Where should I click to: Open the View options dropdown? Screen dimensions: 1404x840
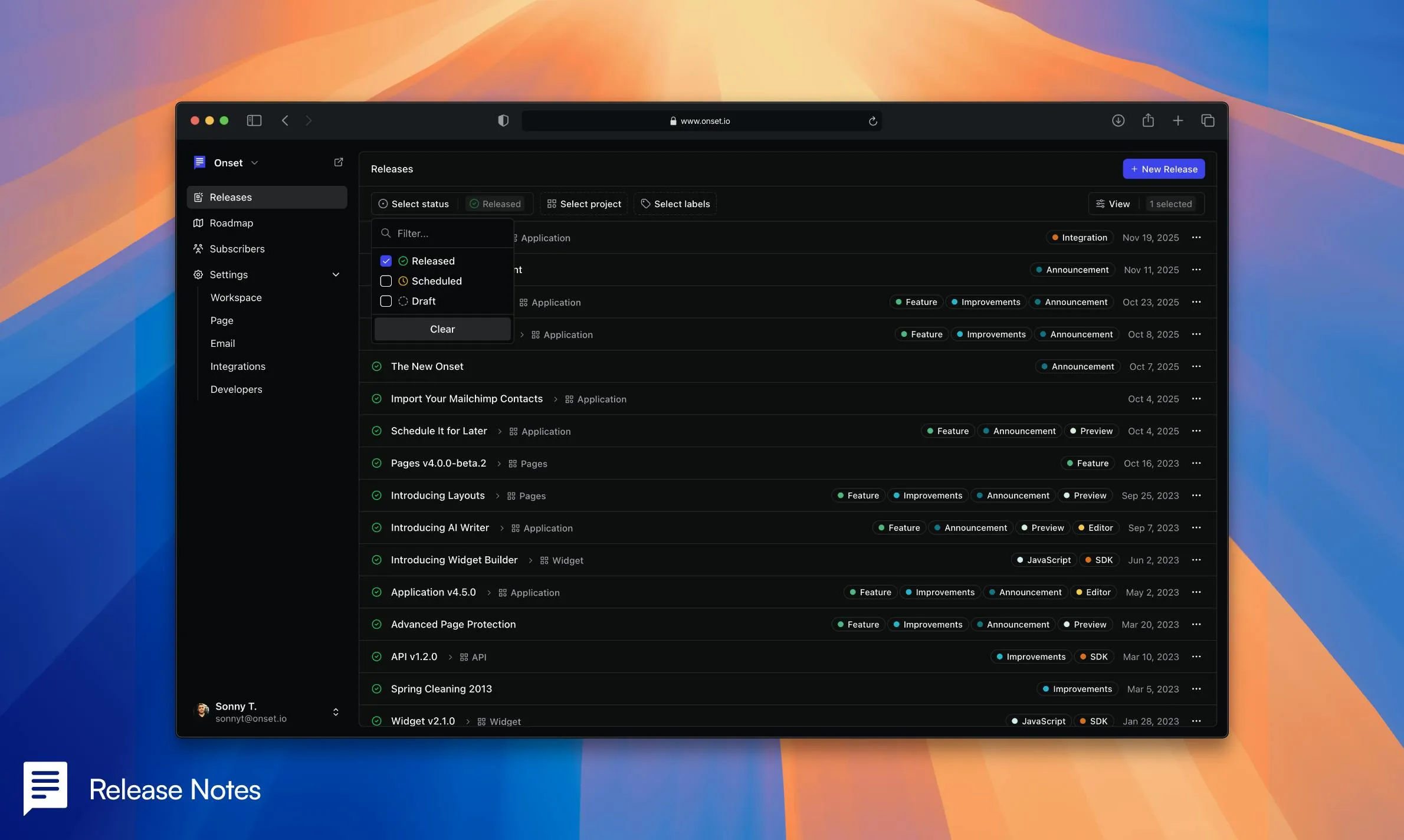(x=1113, y=204)
